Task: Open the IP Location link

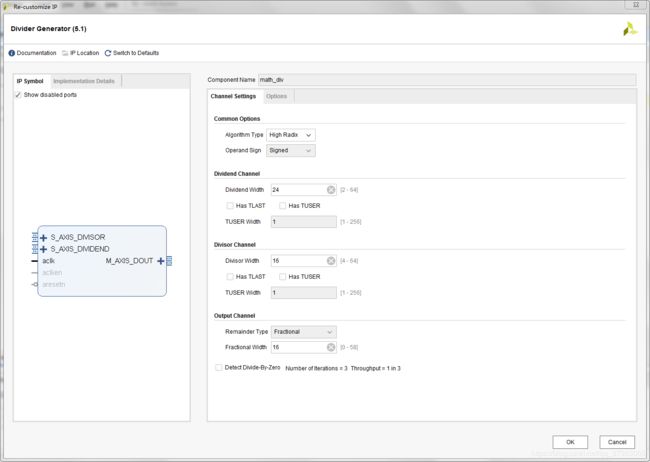Action: coord(85,53)
